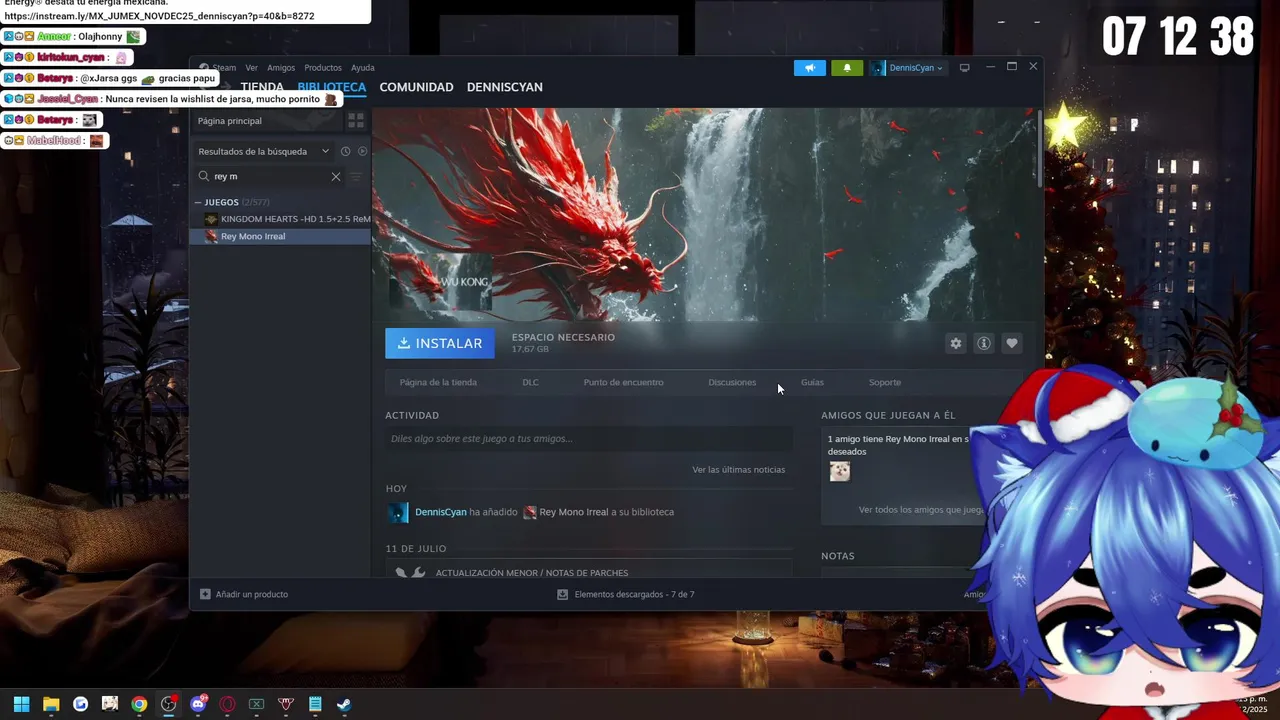Click Rey Mono Irreal icon in activity
The image size is (1280, 720).
tap(530, 512)
